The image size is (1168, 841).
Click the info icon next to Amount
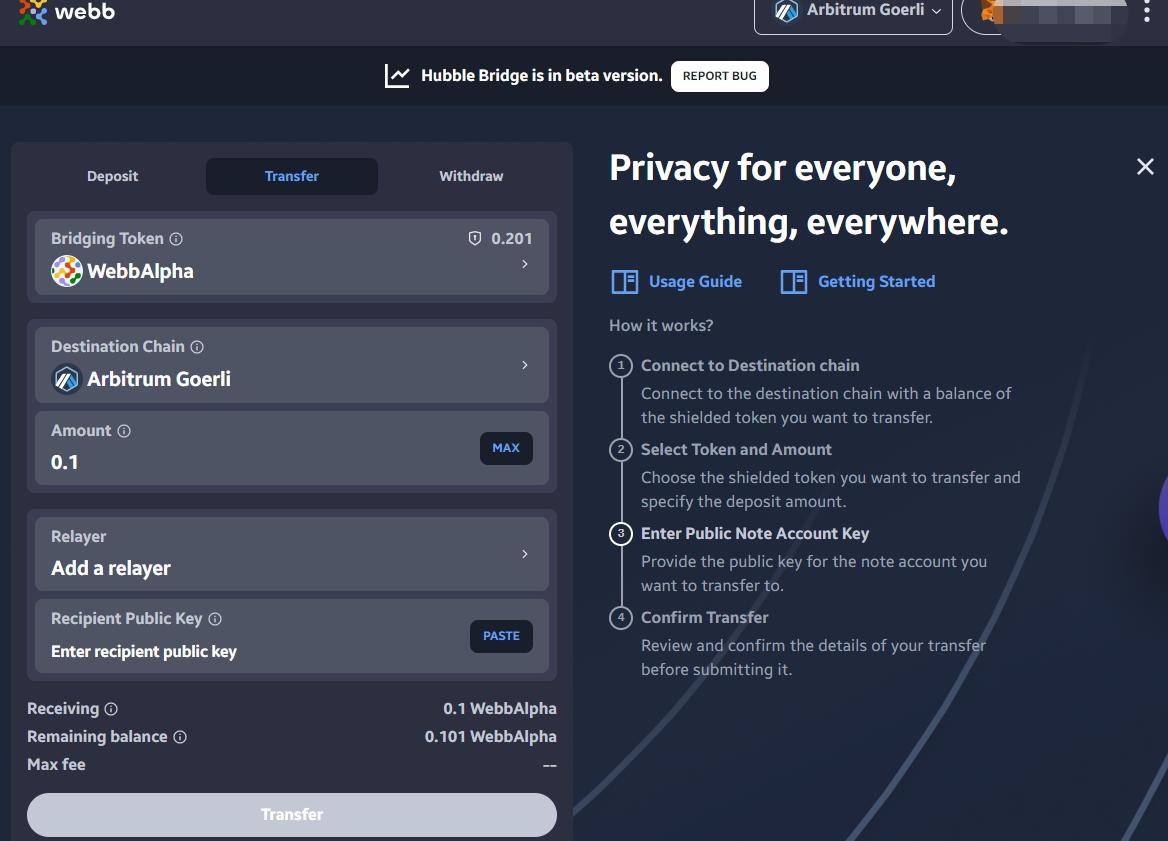coord(124,431)
